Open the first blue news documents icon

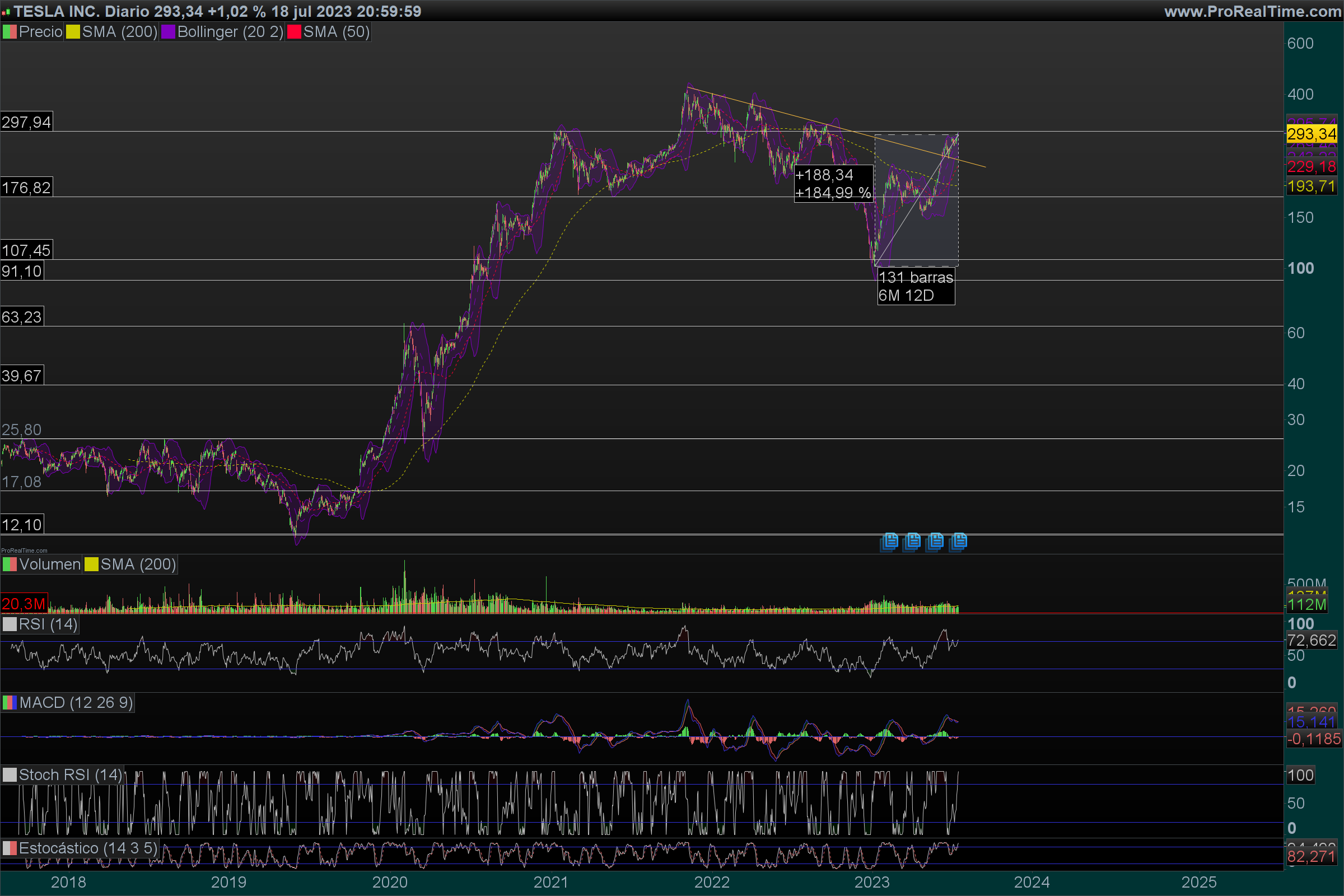889,540
